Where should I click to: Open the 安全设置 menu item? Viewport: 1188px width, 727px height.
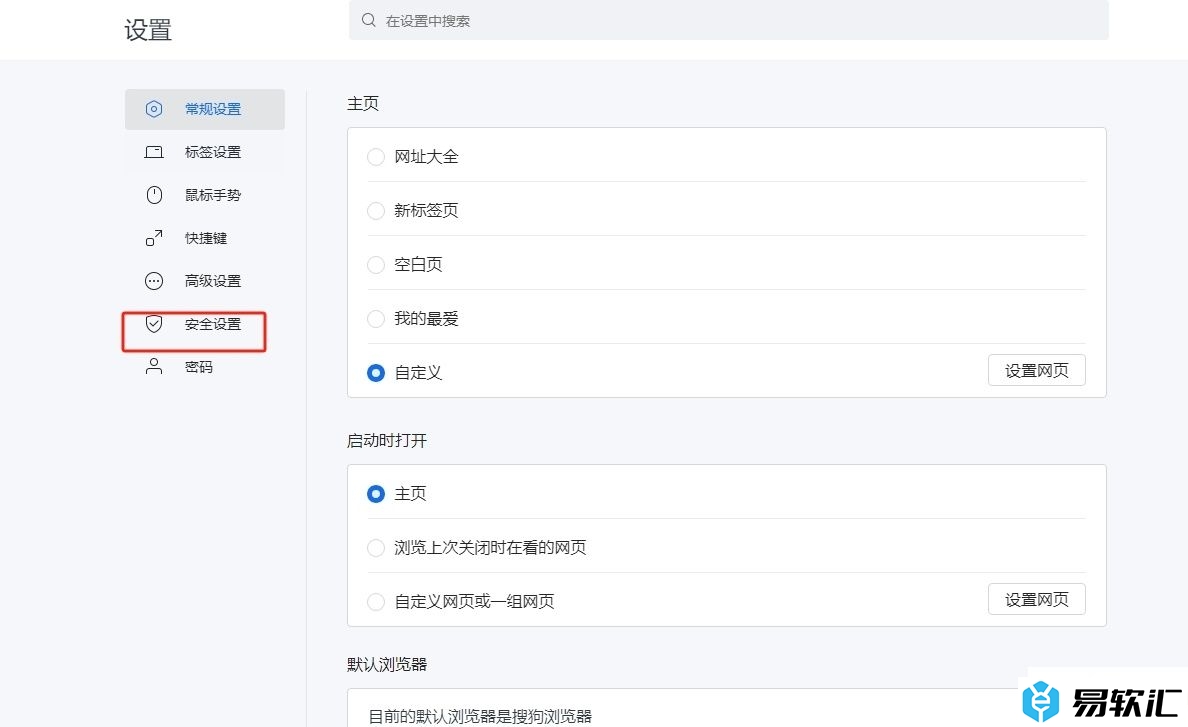click(212, 324)
